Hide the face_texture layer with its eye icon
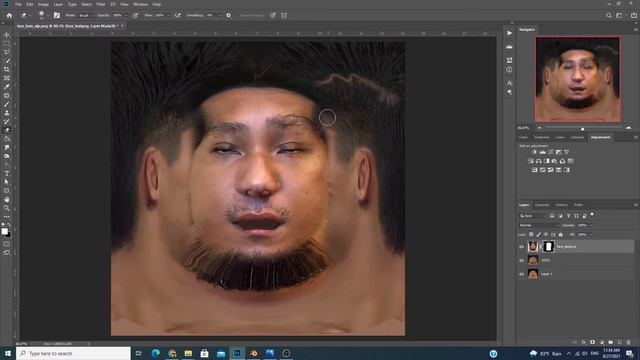The height and width of the screenshot is (360, 640). coord(521,247)
